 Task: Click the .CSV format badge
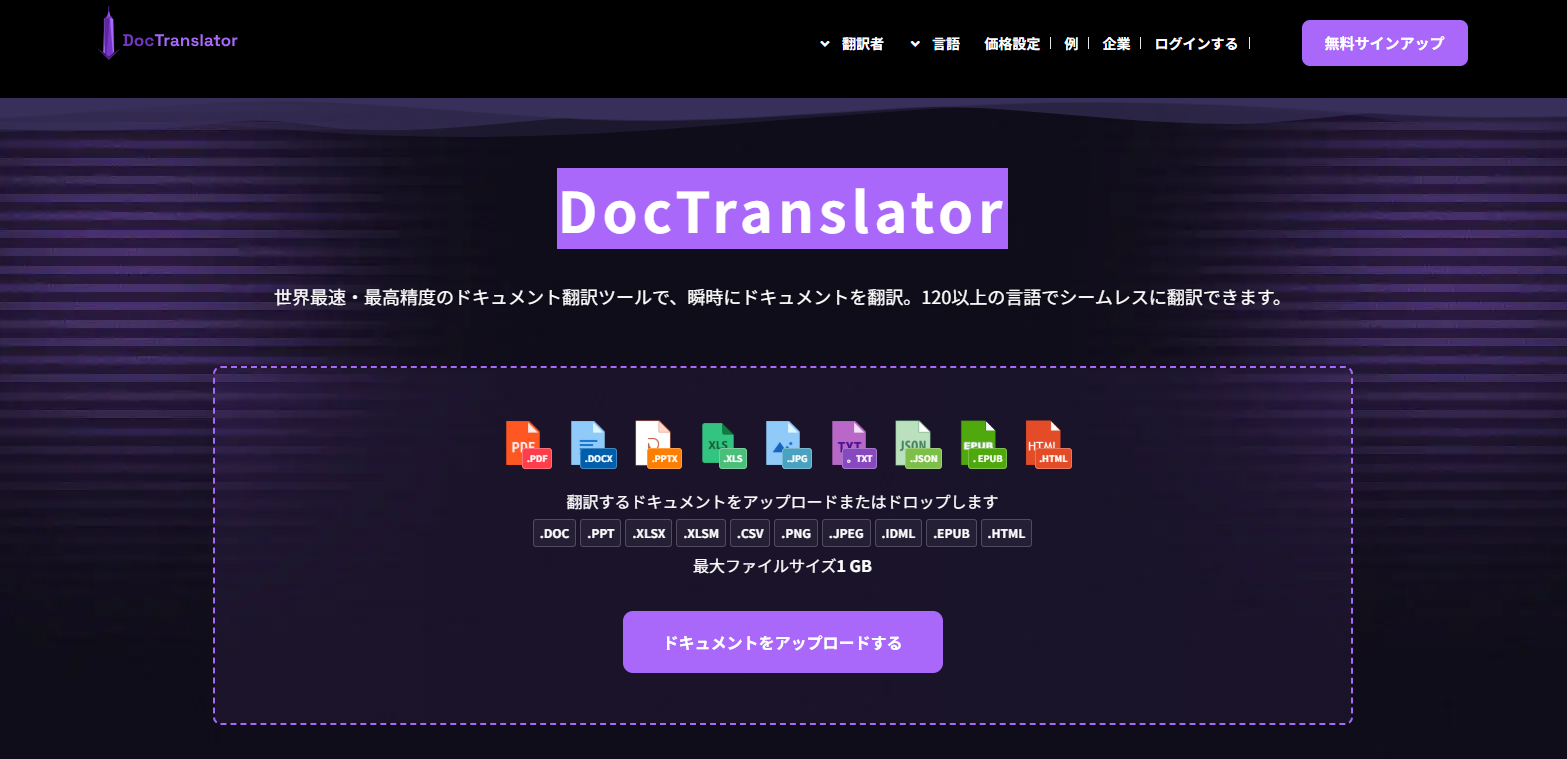[x=749, y=533]
